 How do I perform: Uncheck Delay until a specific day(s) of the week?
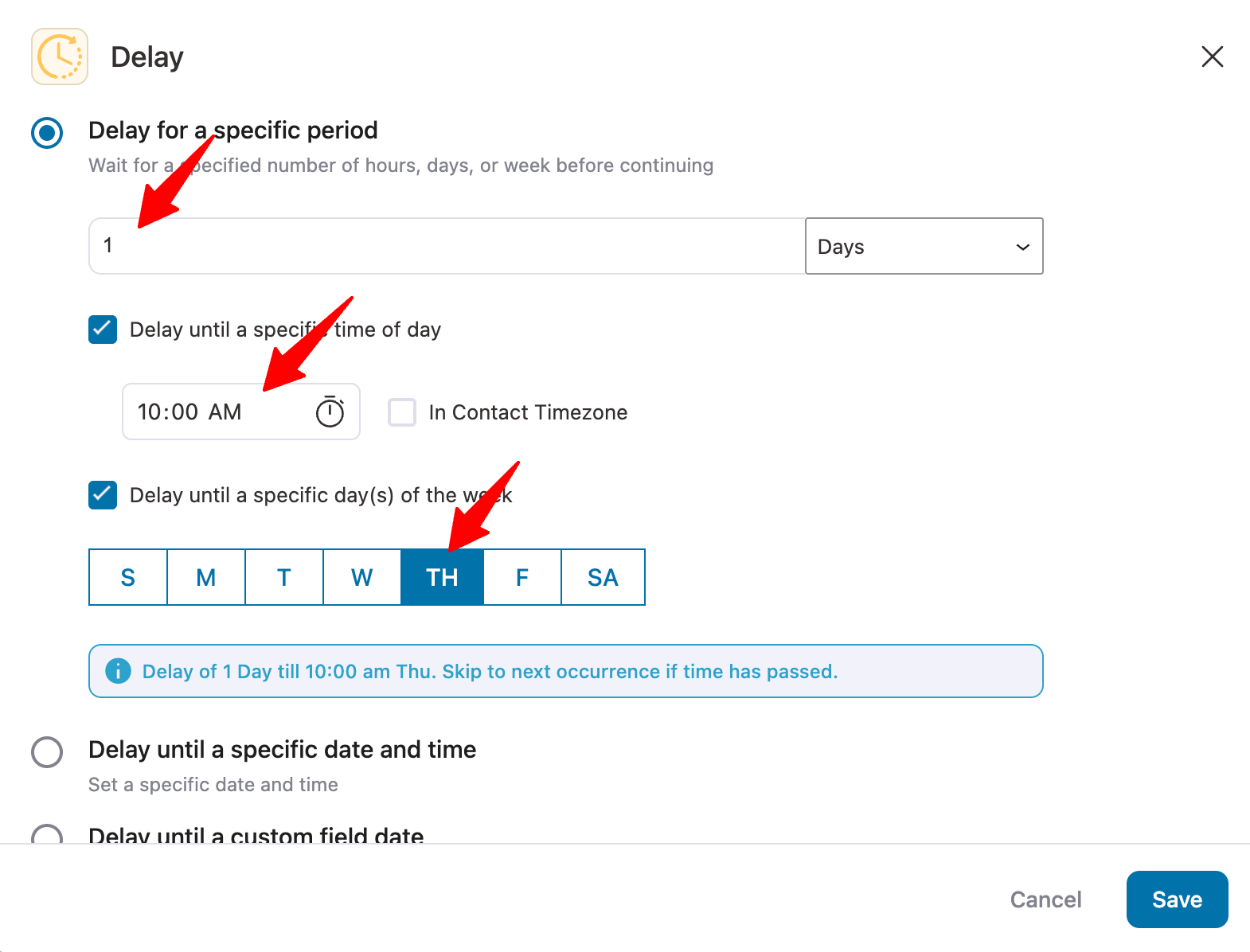click(102, 495)
